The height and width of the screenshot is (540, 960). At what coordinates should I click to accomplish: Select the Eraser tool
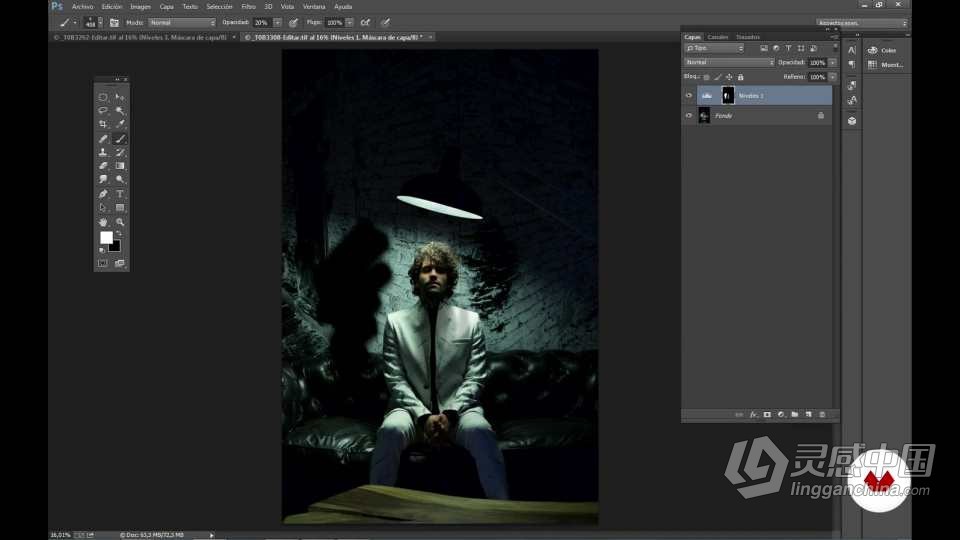click(103, 166)
